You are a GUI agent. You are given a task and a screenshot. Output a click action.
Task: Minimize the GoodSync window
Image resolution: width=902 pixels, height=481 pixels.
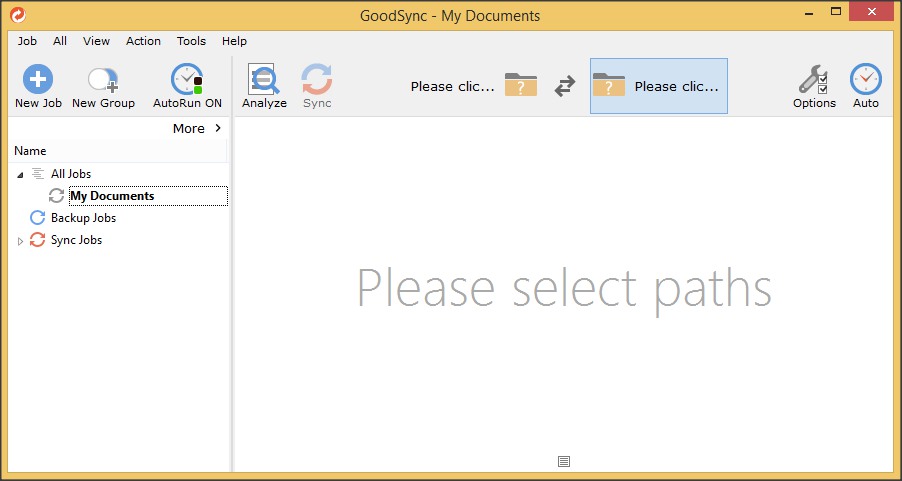click(809, 12)
